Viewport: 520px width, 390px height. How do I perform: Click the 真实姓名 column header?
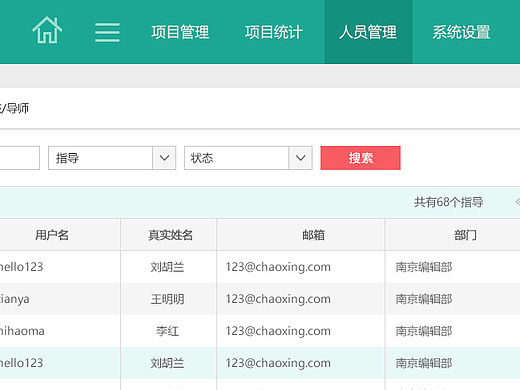click(170, 235)
